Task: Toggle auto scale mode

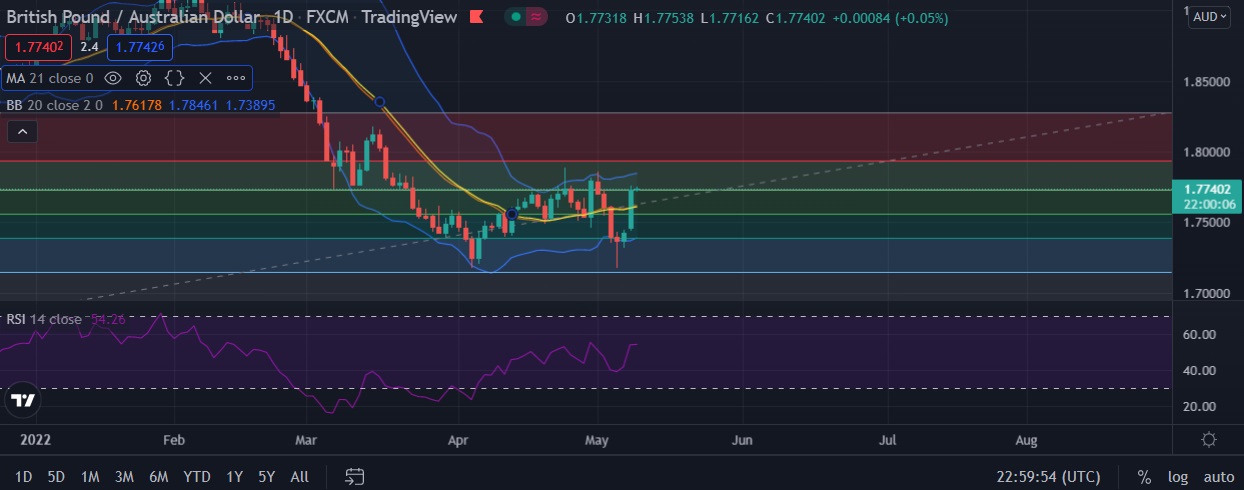Action: (1218, 477)
